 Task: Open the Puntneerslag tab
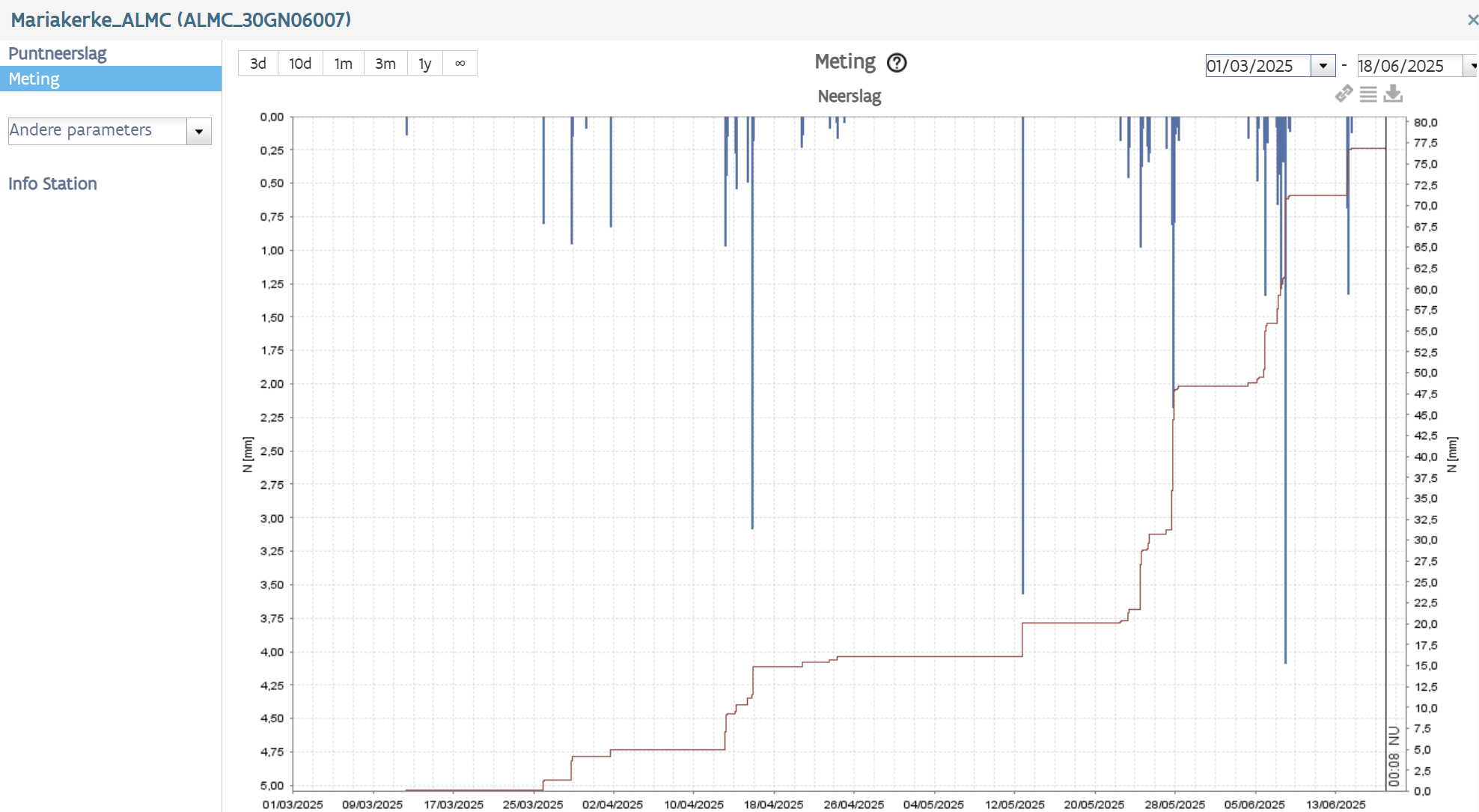click(58, 53)
